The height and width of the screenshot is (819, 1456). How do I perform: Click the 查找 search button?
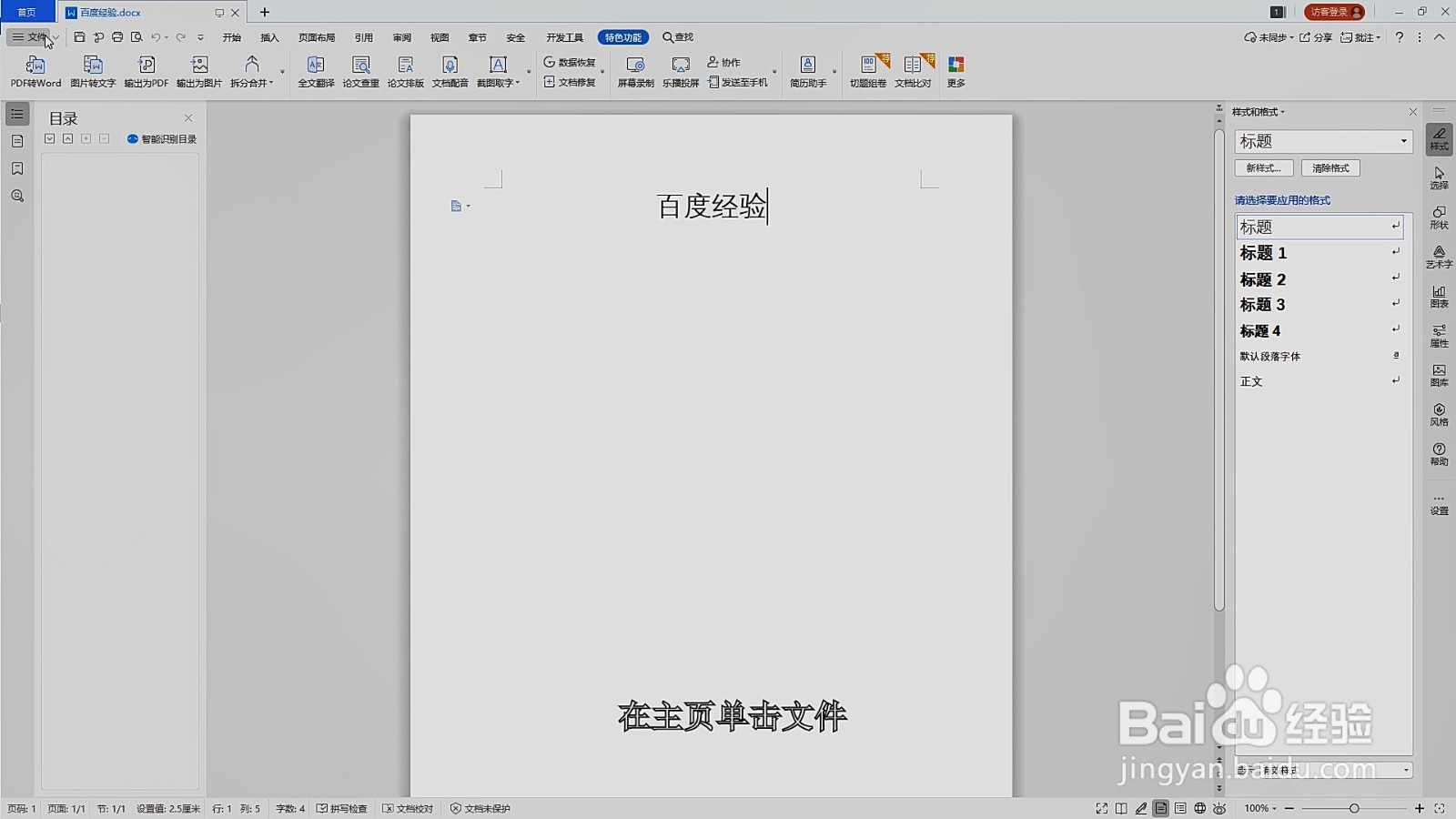click(x=678, y=37)
